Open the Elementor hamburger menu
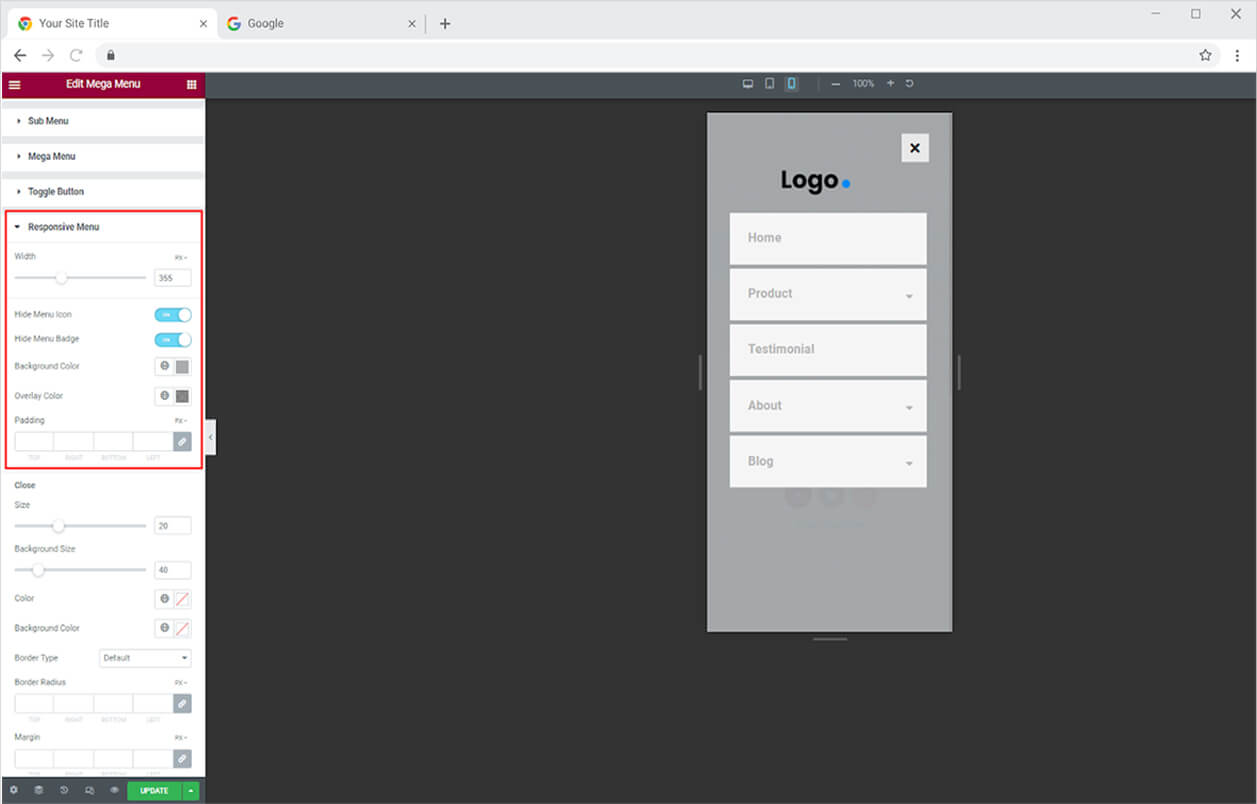1257x804 pixels. (14, 85)
